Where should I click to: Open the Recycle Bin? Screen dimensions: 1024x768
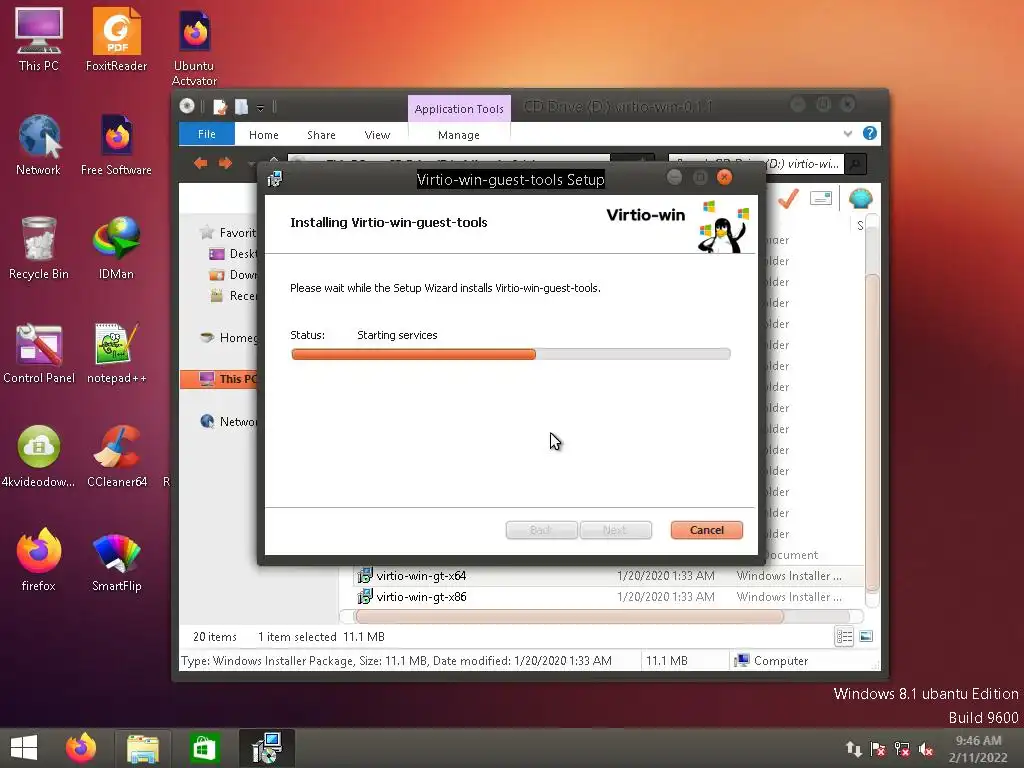[x=39, y=248]
